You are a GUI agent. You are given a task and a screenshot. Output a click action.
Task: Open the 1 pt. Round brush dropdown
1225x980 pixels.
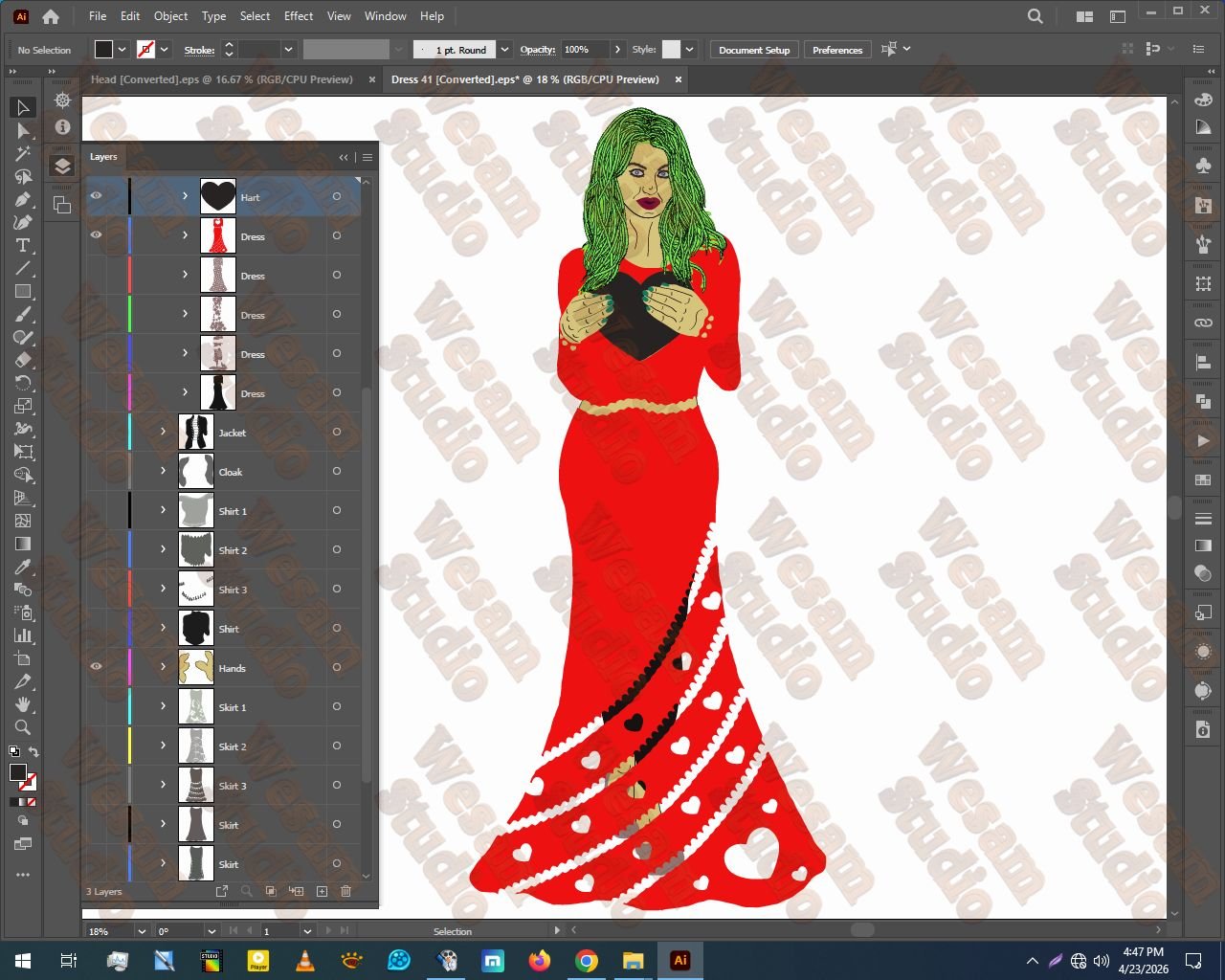504,50
